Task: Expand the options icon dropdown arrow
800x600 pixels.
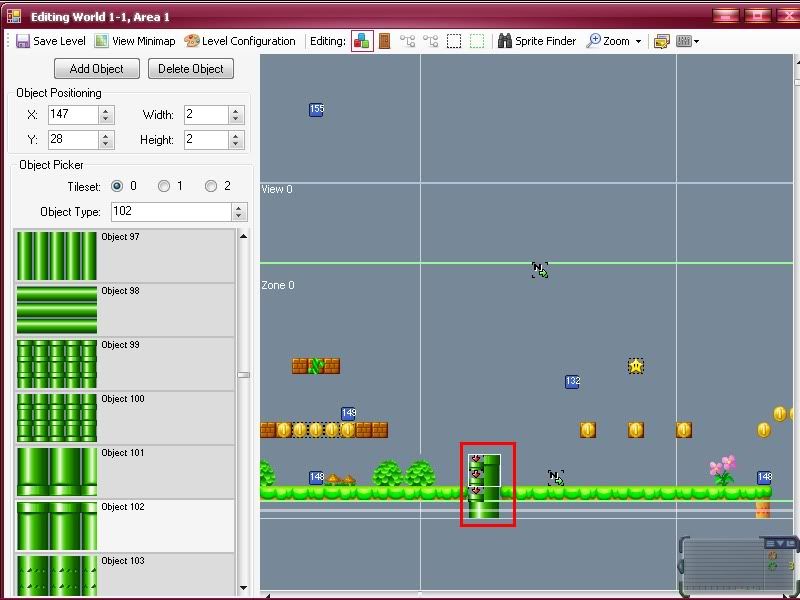Action: 696,42
